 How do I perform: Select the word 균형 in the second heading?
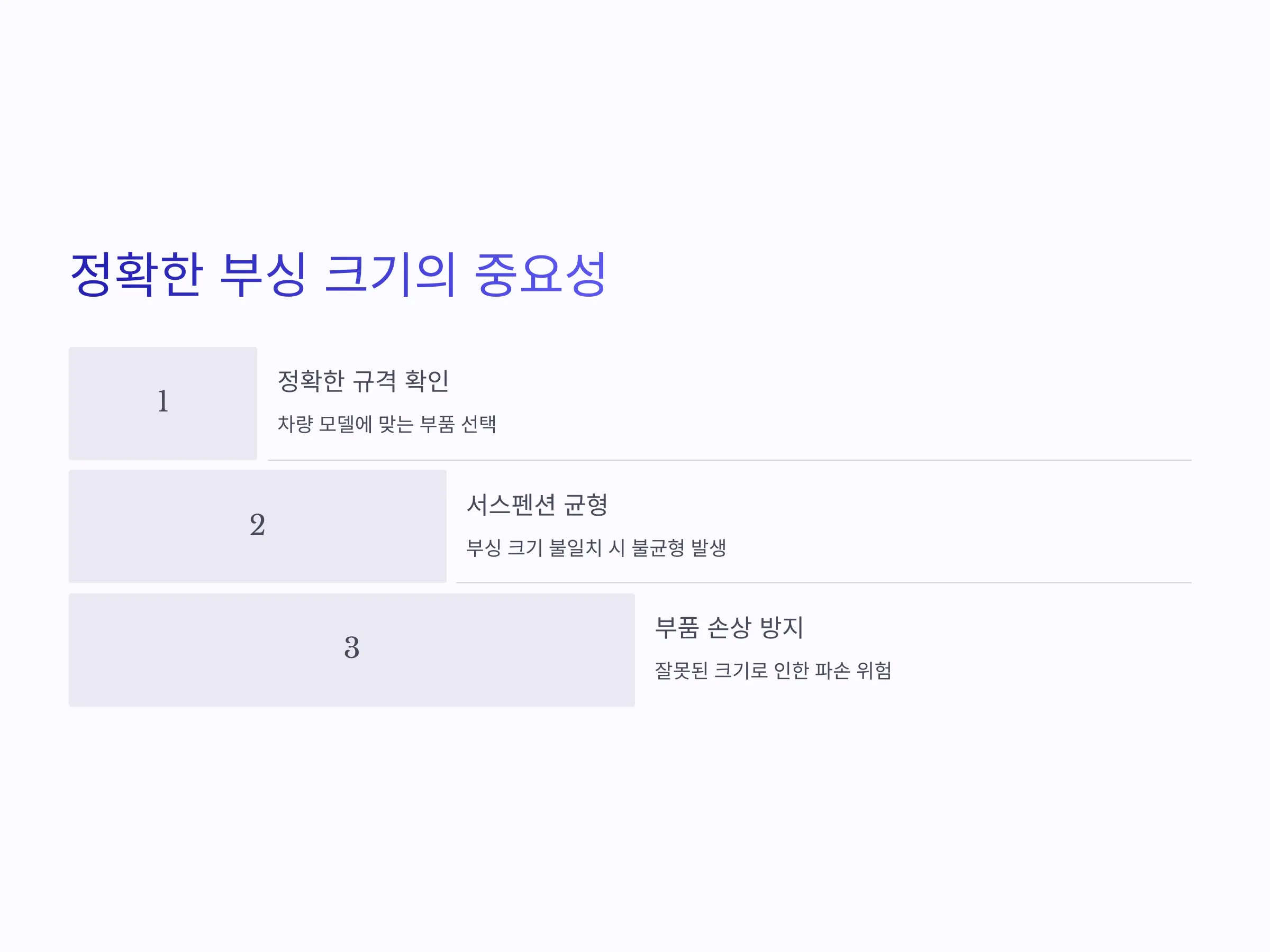pyautogui.click(x=586, y=505)
